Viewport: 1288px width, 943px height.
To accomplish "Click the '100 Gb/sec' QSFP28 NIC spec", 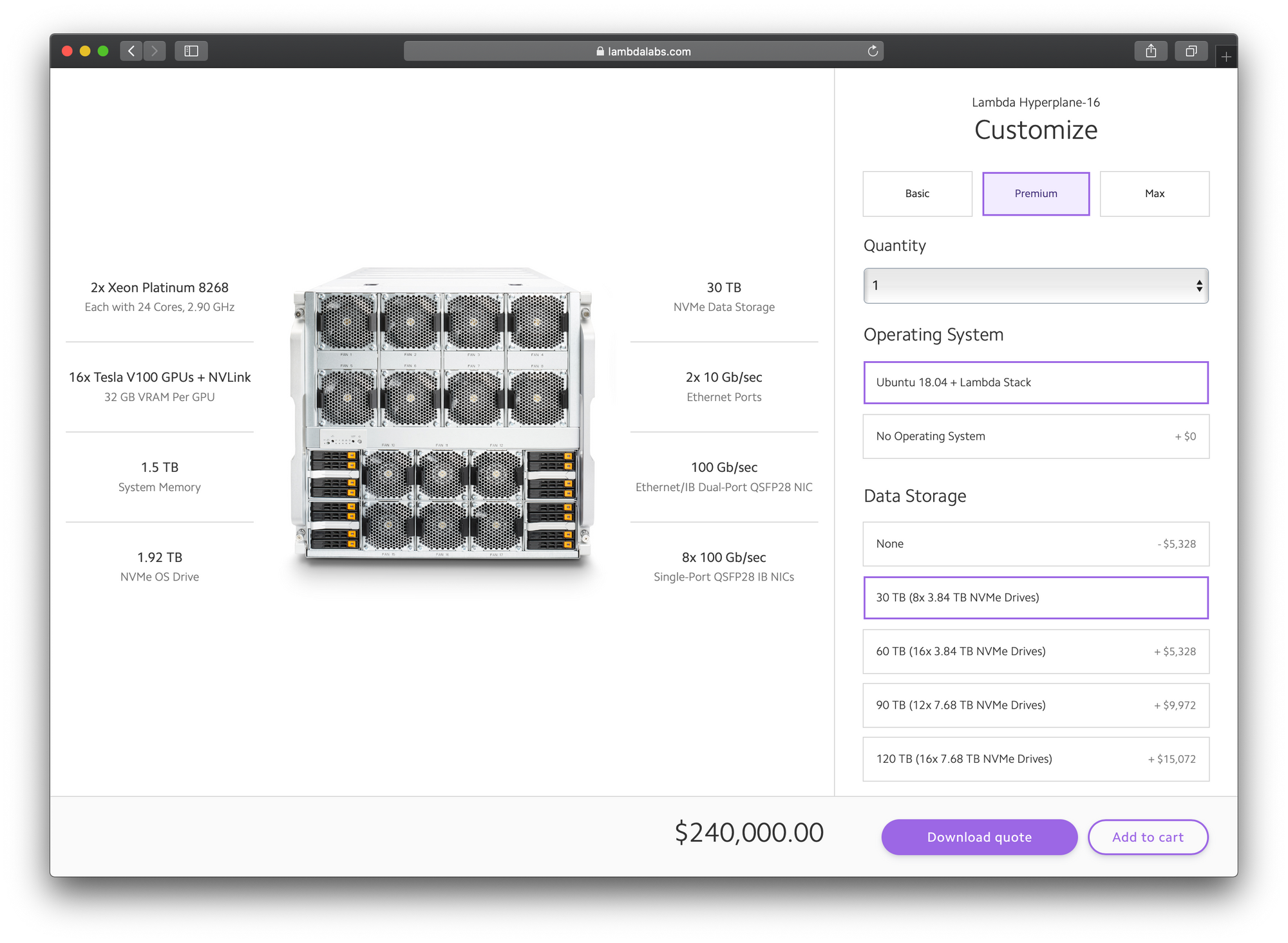I will [x=724, y=467].
